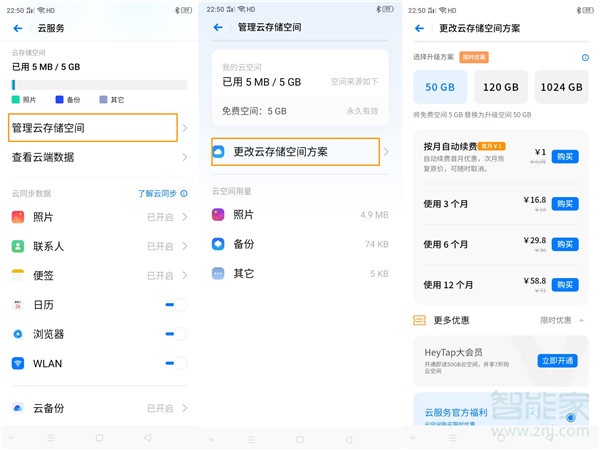This screenshot has width=600, height=450.
Task: Tap 免费空间: 5 GB row
Action: point(300,111)
